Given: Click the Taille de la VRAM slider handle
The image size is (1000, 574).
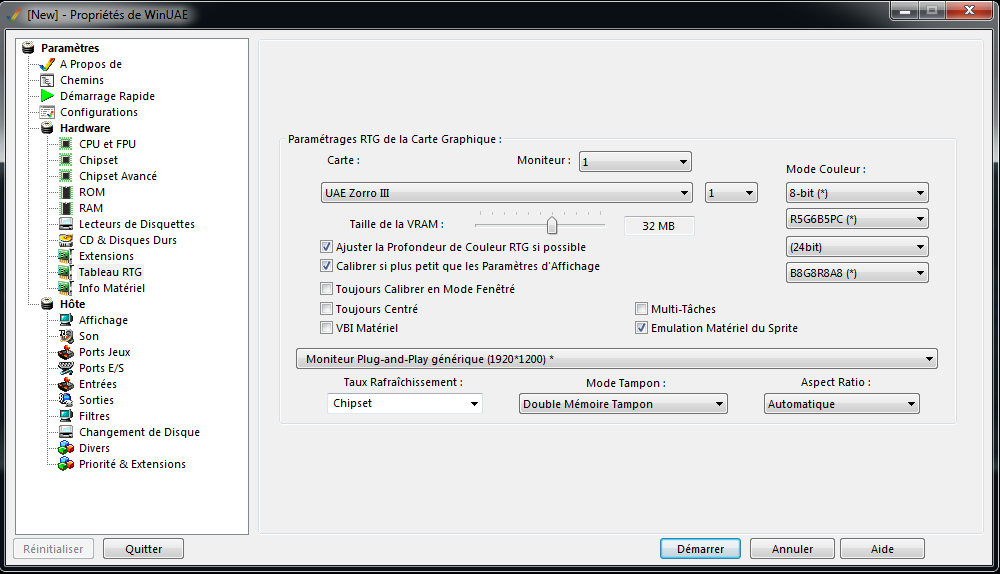Looking at the screenshot, I should (552, 225).
